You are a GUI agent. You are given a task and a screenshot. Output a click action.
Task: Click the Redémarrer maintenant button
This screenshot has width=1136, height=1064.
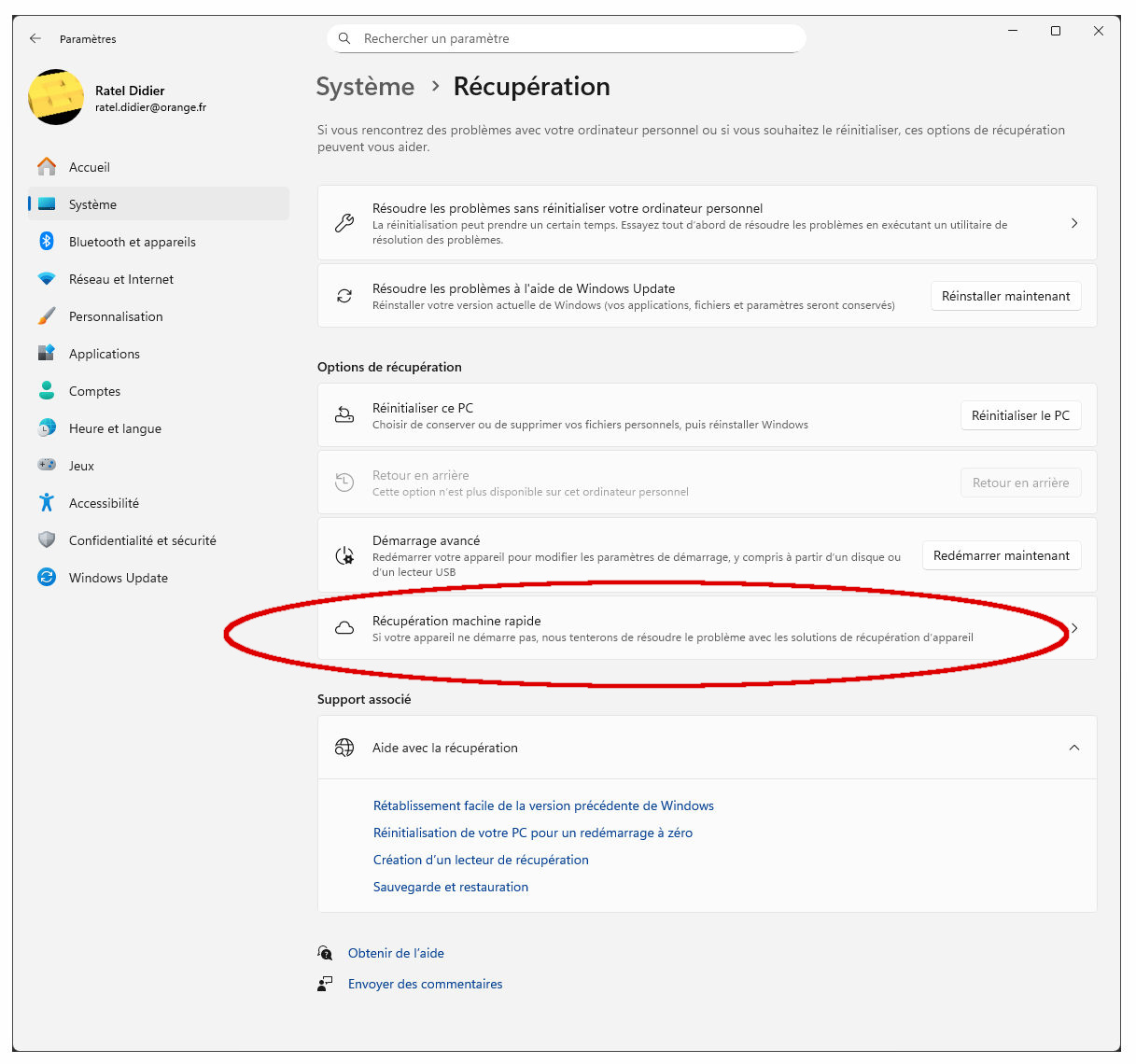point(1002,555)
